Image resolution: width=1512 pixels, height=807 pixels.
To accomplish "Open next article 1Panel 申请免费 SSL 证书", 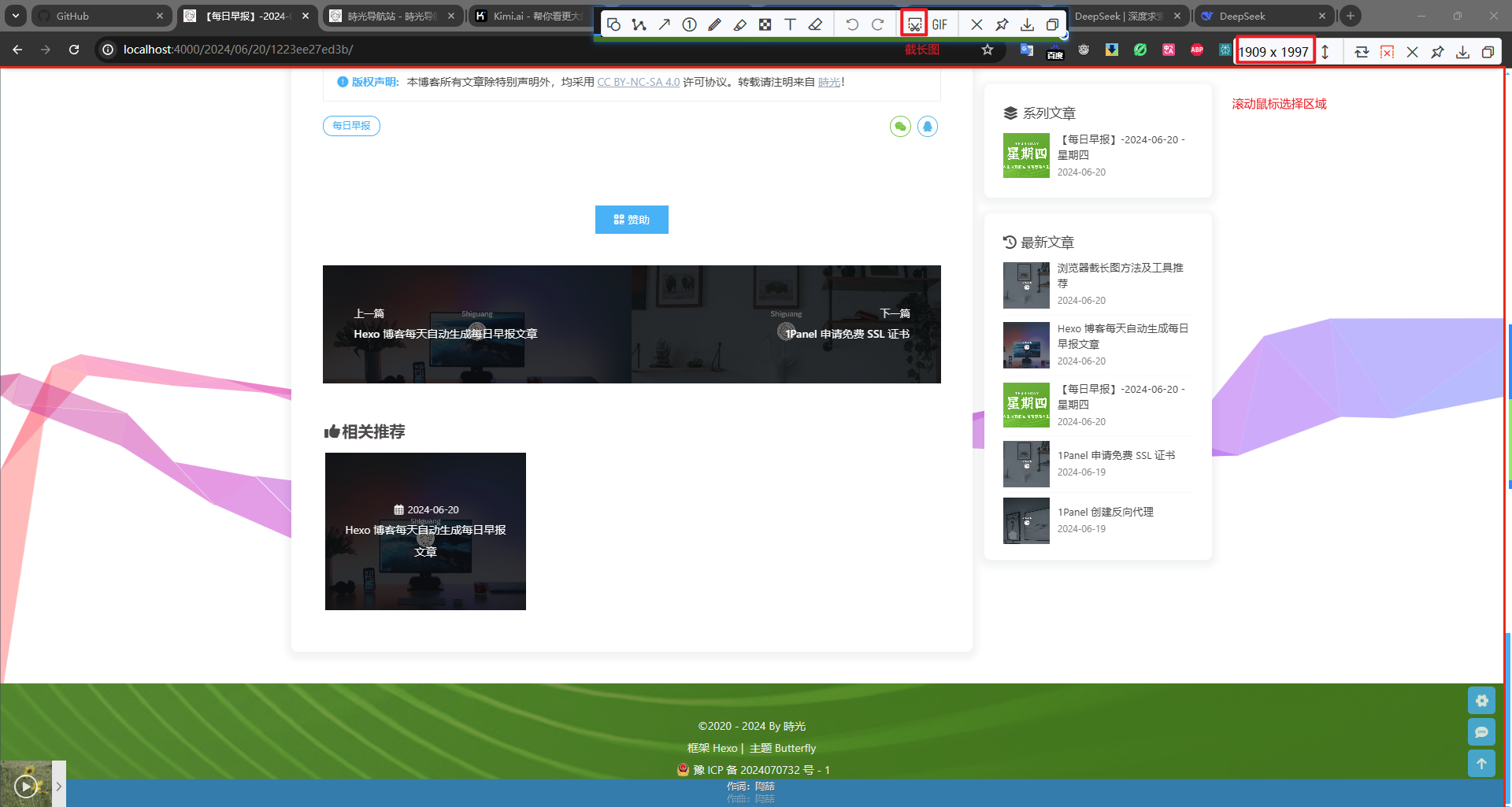I will point(786,324).
